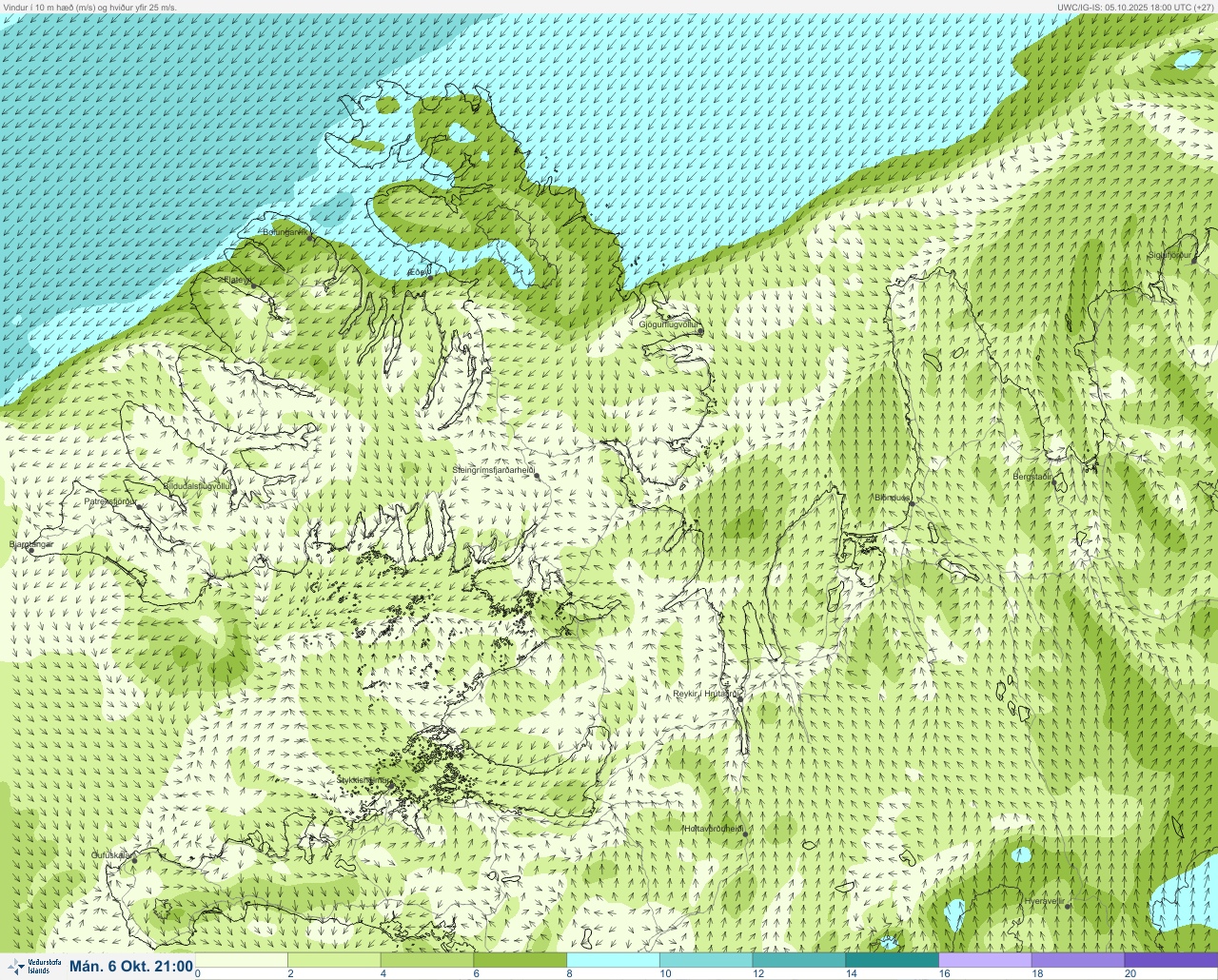This screenshot has height=980, width=1218.
Task: Click the UWC/IG-IS model run time label
Action: [x=1134, y=7]
